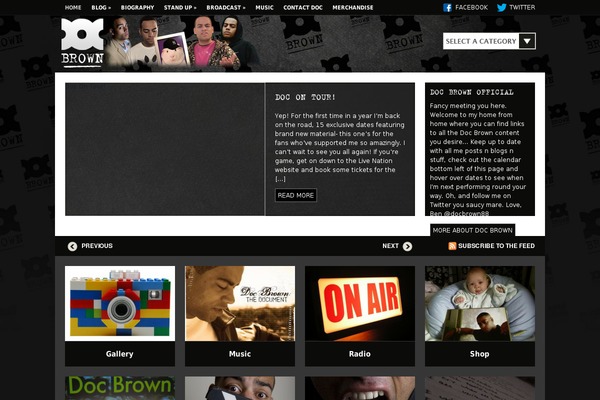Click the Shop caption label
Viewport: 600px width, 400px height.
[x=479, y=354]
